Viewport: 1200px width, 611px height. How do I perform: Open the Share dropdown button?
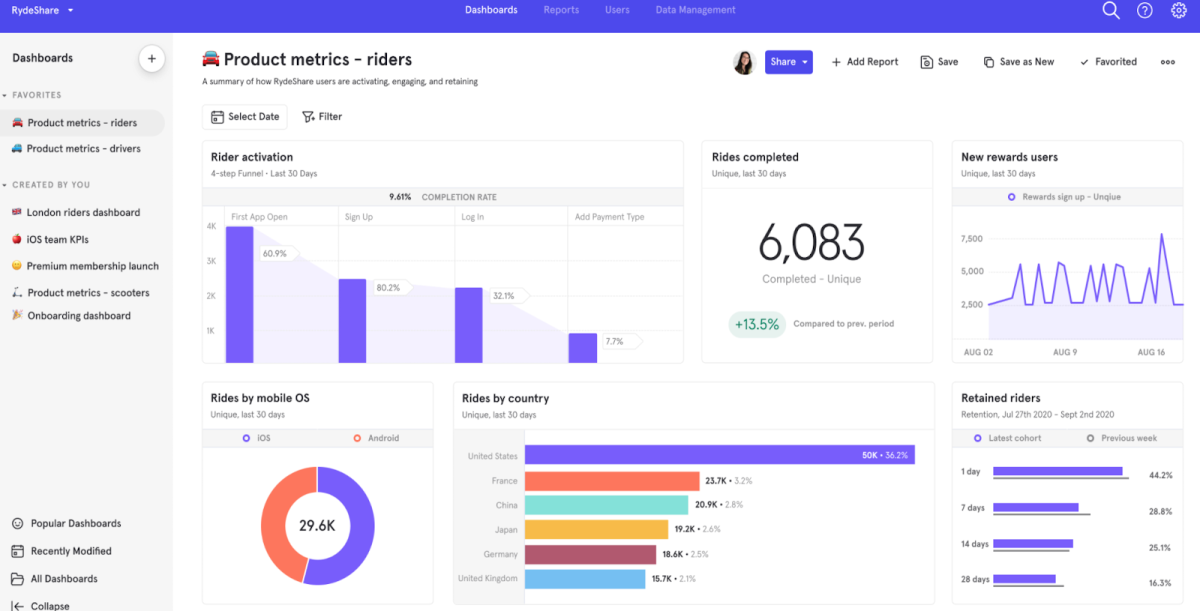coord(789,62)
